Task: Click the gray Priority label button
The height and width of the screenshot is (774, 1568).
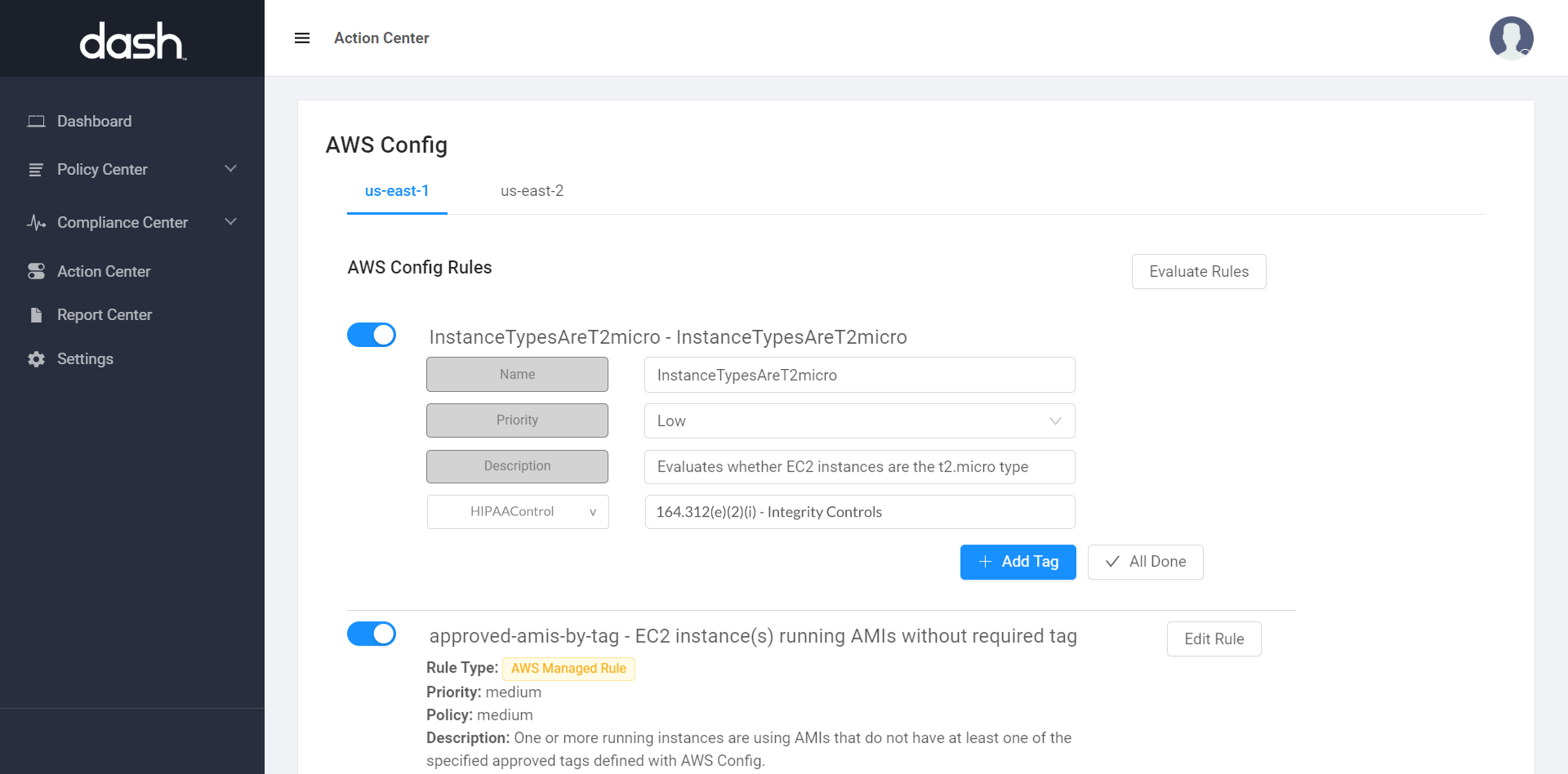Action: click(517, 420)
